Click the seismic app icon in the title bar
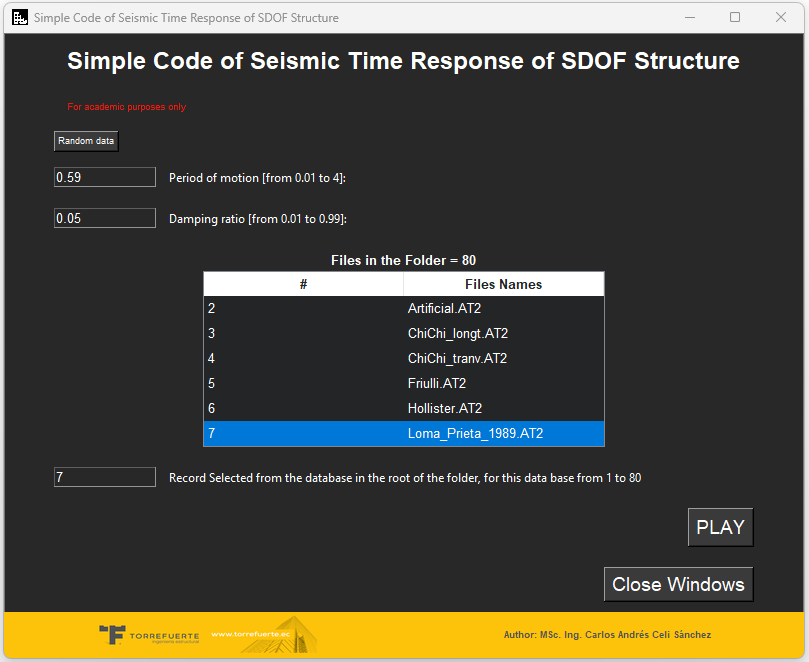809x662 pixels. 19,17
